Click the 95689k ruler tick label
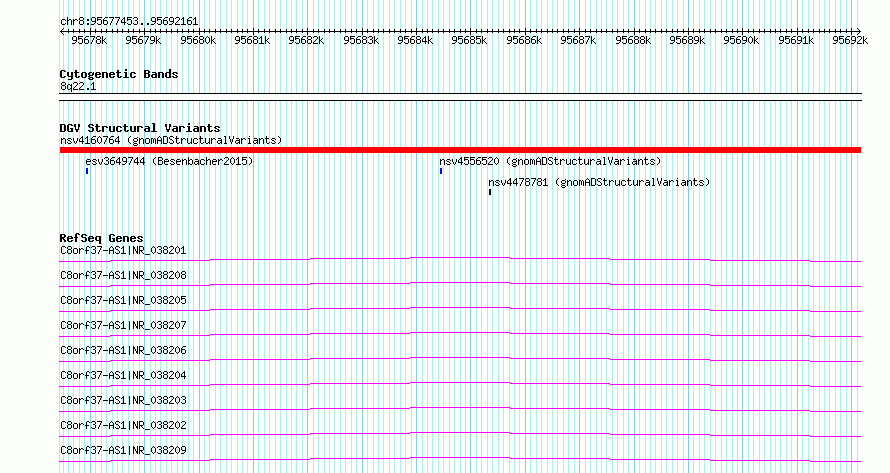890x473 pixels. point(687,40)
